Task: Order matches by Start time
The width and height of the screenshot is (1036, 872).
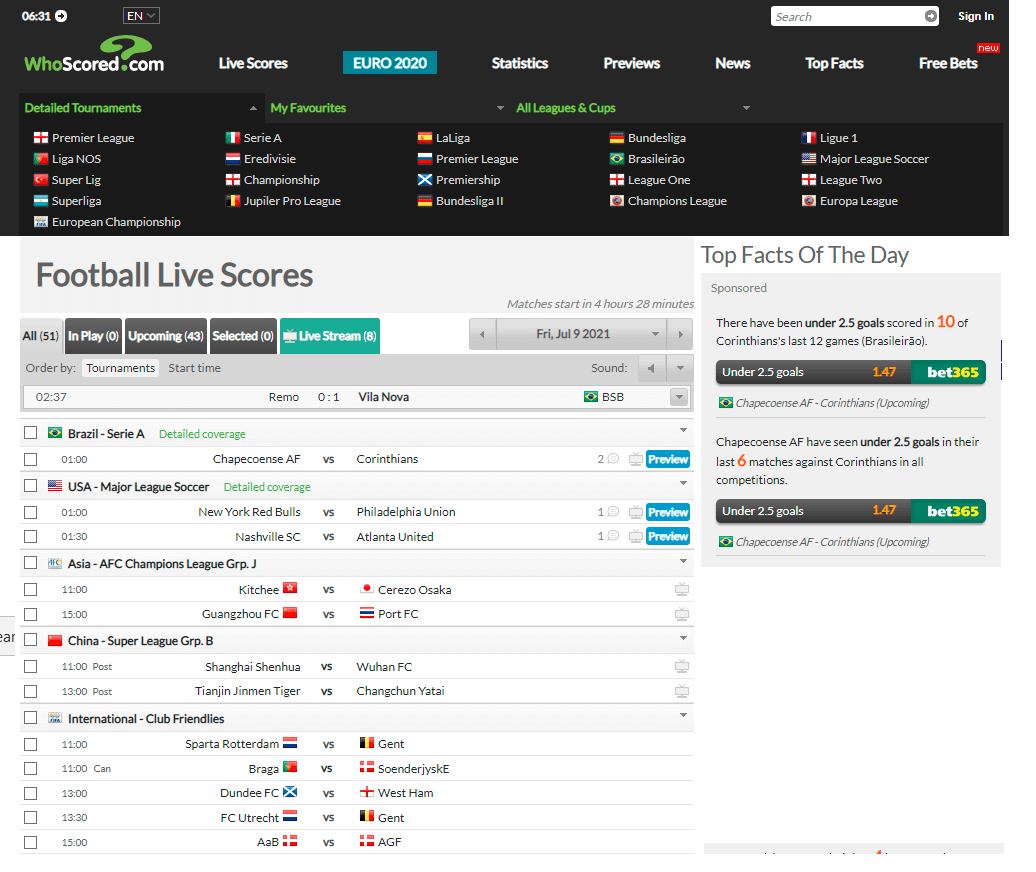Action: click(x=194, y=368)
